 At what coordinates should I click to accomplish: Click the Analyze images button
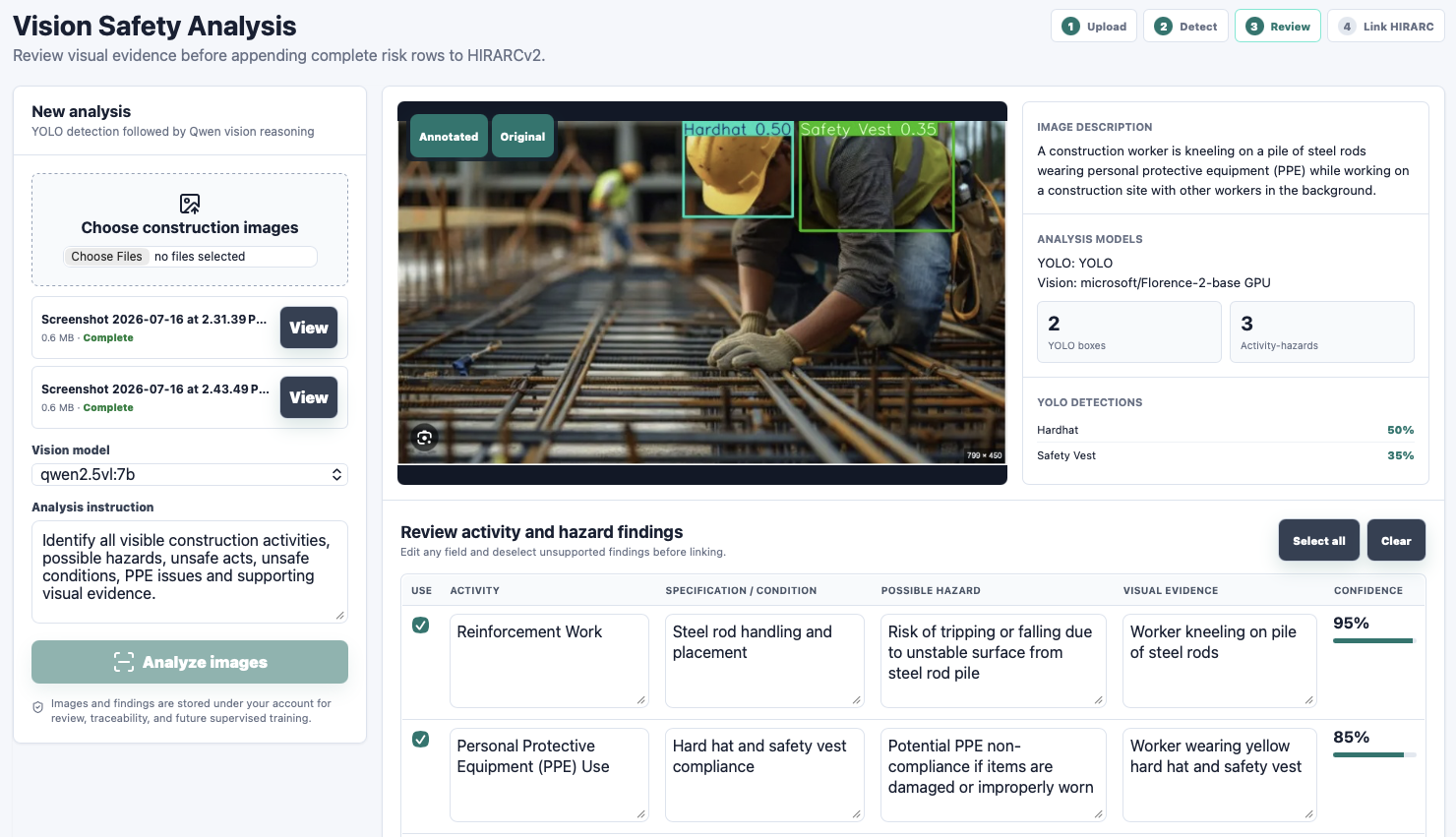tap(190, 662)
